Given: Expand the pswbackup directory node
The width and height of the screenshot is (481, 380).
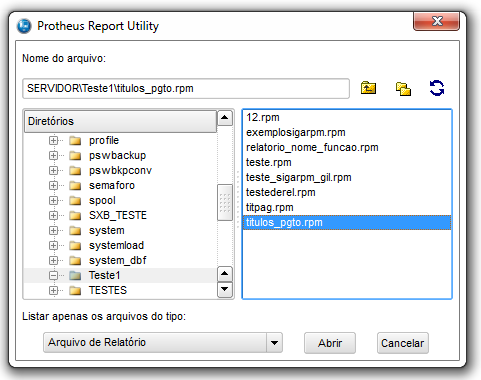Looking at the screenshot, I should [53, 156].
